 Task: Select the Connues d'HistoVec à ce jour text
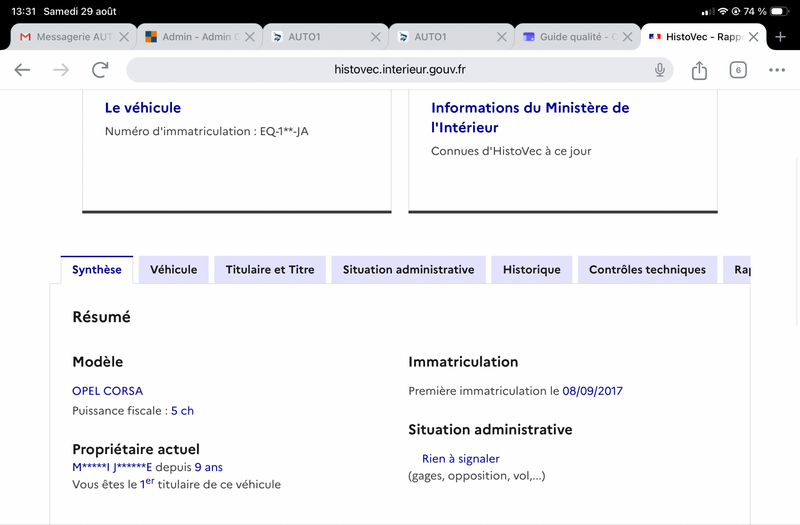click(x=511, y=151)
